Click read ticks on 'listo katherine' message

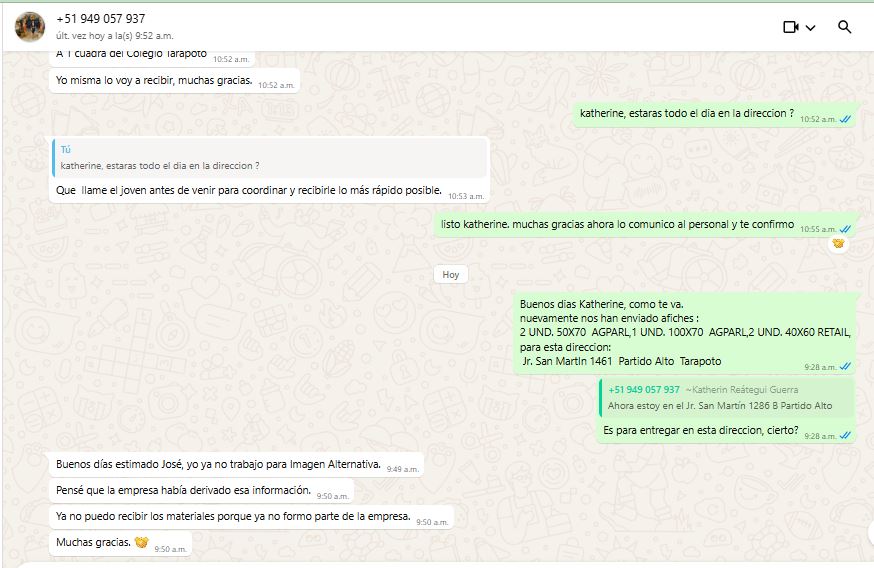click(x=846, y=229)
